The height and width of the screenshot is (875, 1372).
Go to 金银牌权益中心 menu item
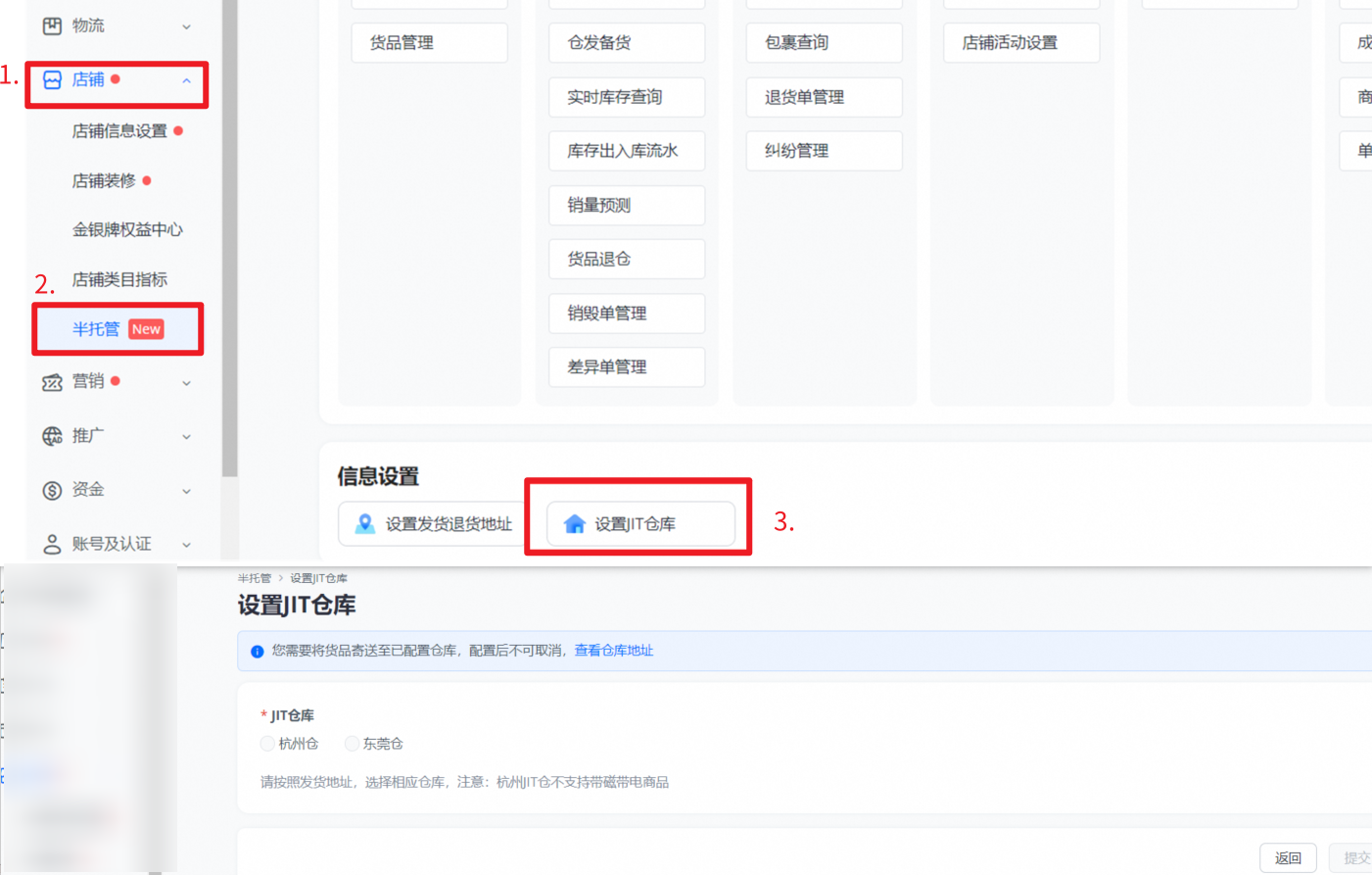(127, 229)
